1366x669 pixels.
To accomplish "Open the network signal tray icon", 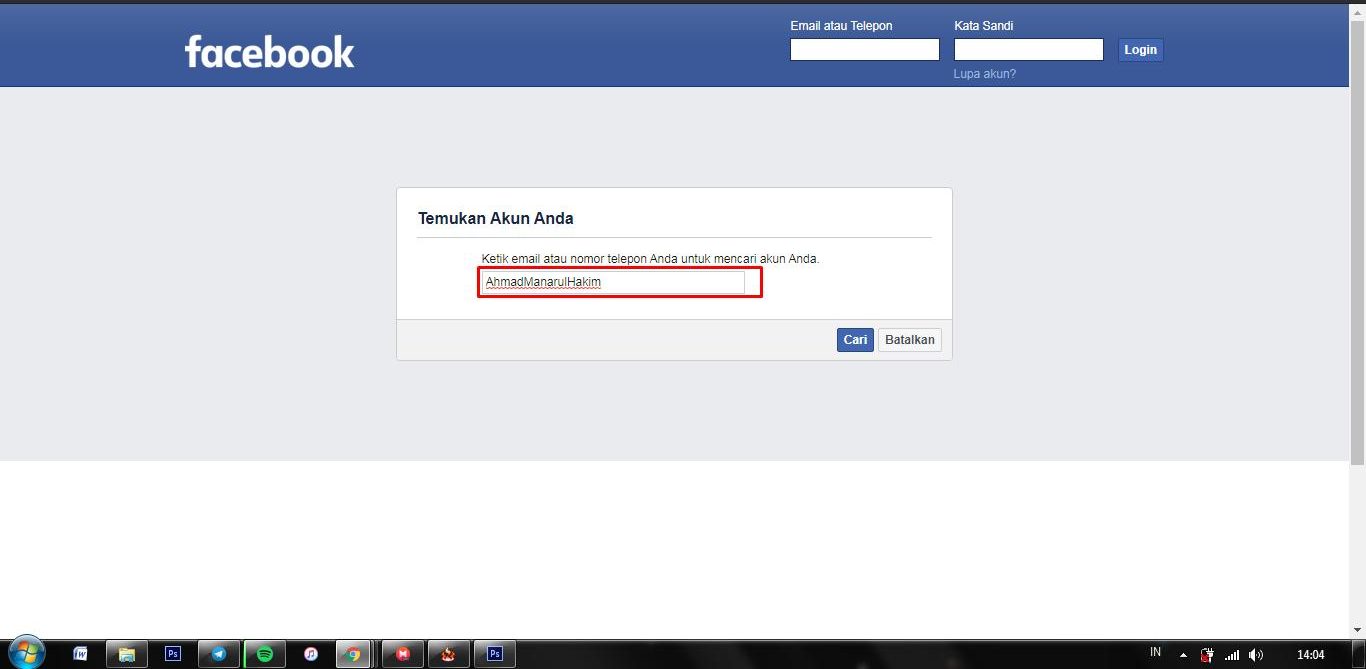I will (x=1232, y=655).
